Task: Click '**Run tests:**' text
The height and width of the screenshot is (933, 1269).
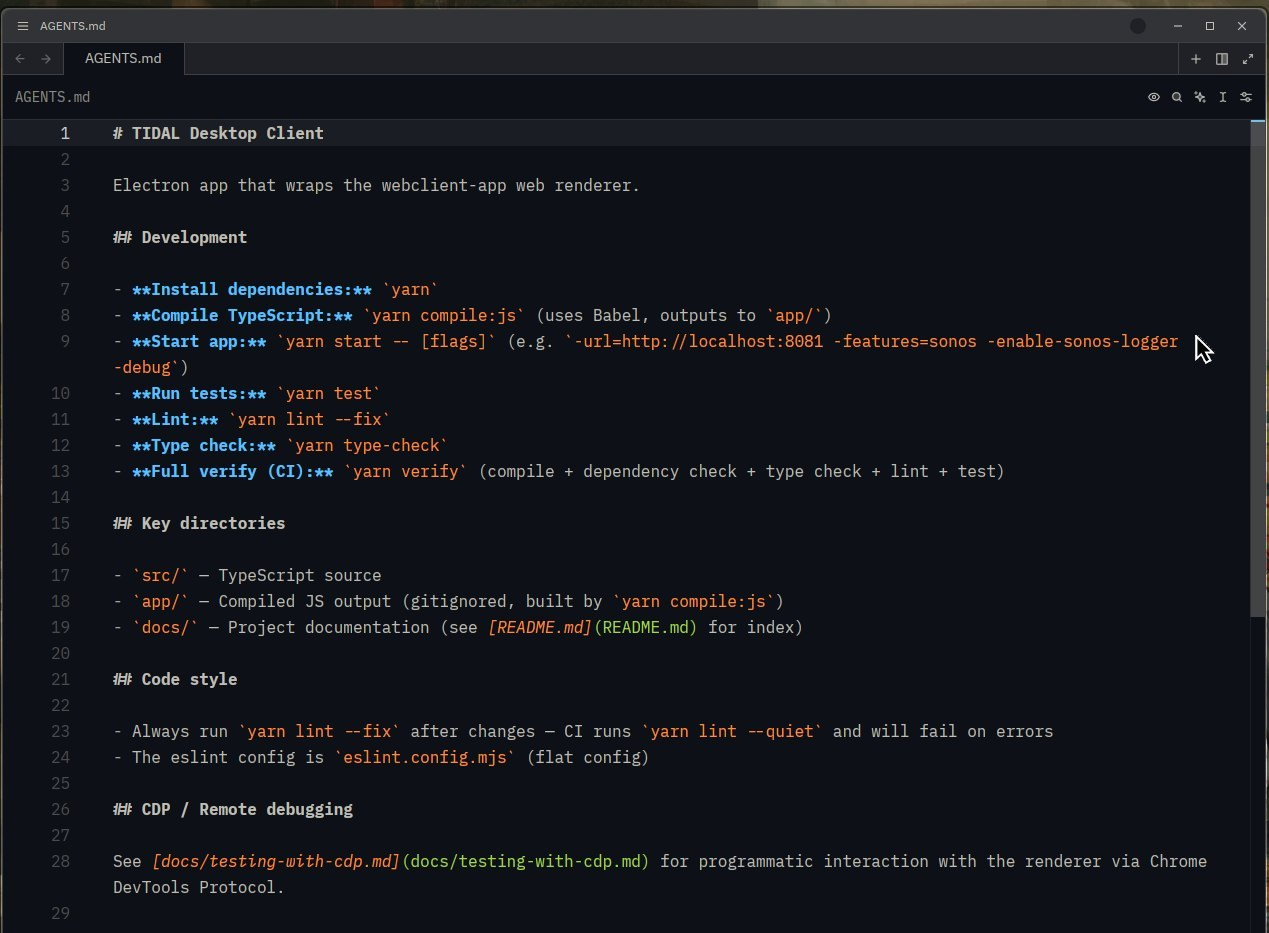Action: click(199, 393)
